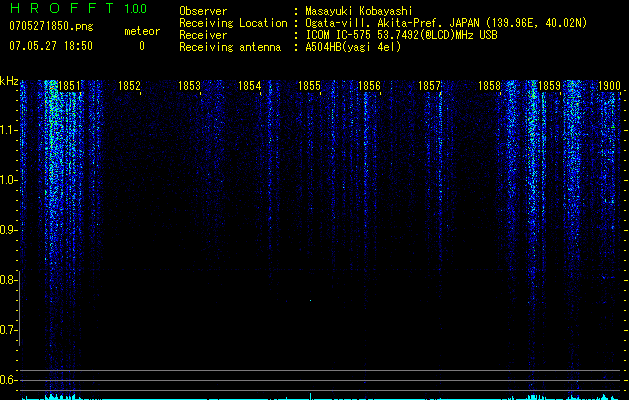The height and width of the screenshot is (400, 629).
Task: Click the 1857 time marker
Action: coord(429,86)
